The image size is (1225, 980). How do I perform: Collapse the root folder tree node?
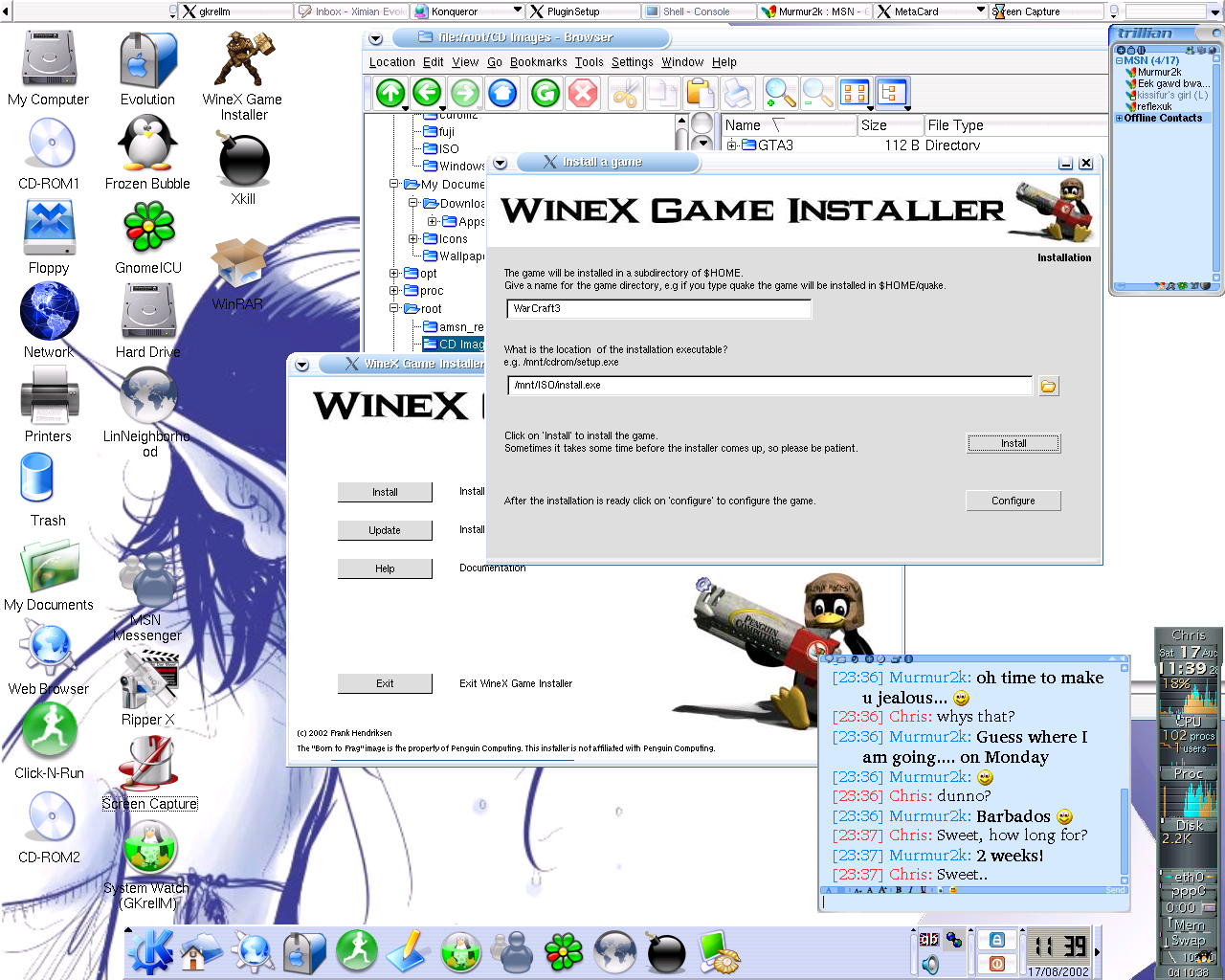point(394,308)
